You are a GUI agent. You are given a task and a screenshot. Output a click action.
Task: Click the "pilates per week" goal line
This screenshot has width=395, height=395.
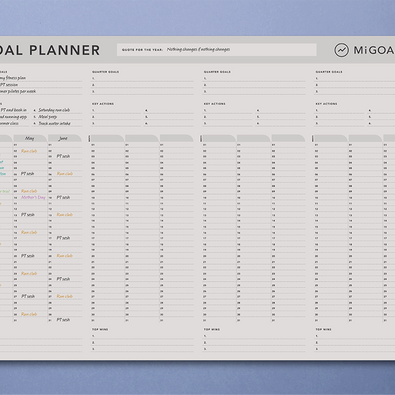18,91
